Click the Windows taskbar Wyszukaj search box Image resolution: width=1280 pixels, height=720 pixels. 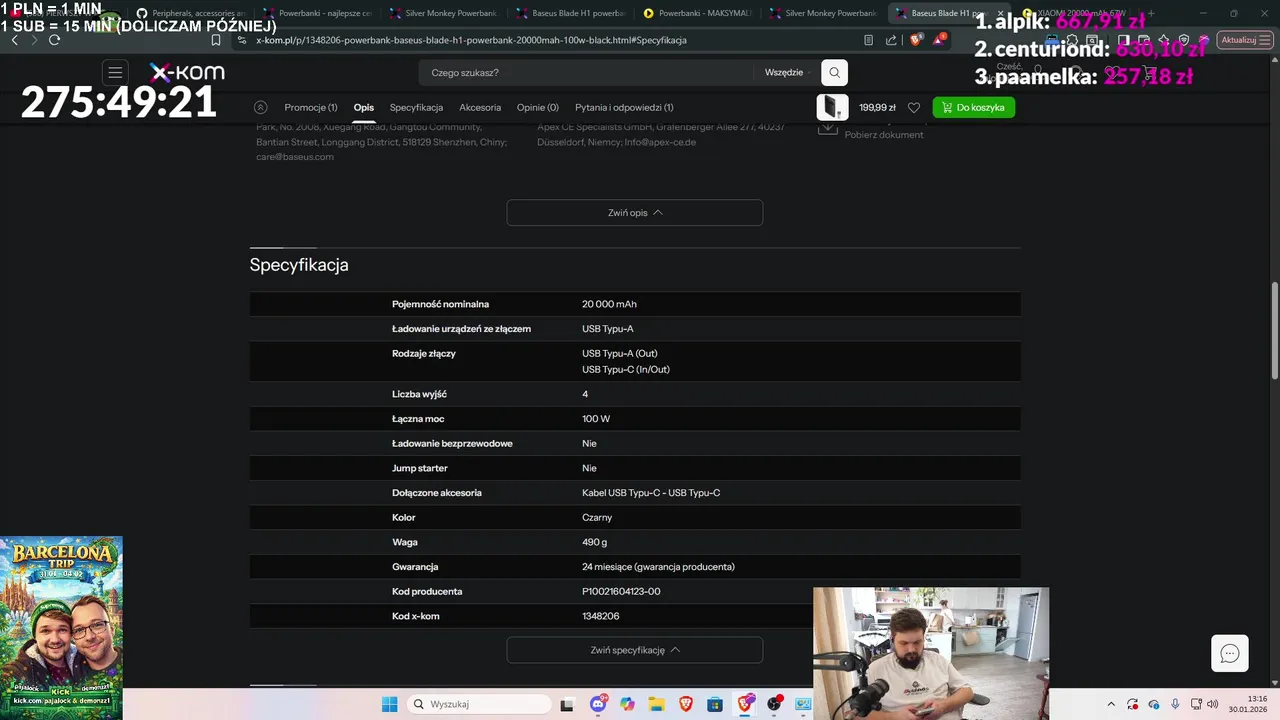pos(479,704)
